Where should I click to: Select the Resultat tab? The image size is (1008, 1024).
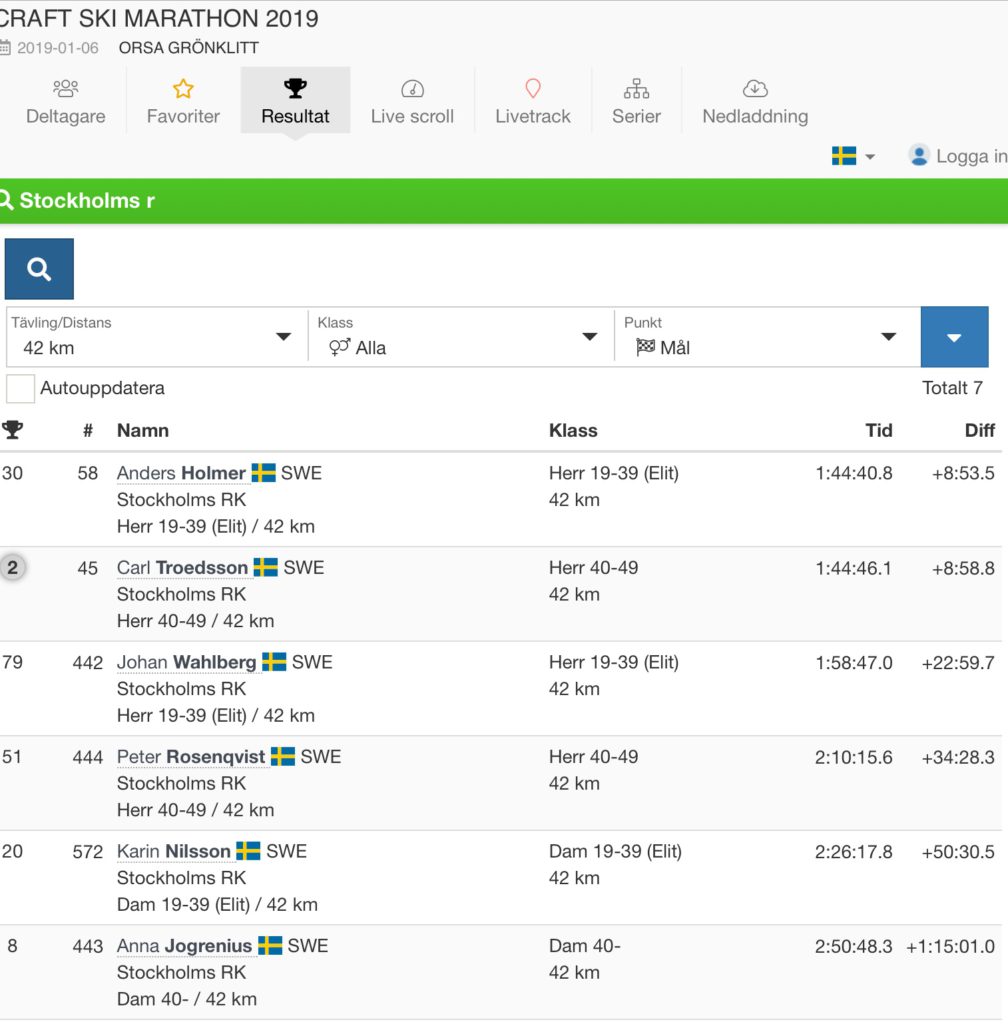click(295, 101)
